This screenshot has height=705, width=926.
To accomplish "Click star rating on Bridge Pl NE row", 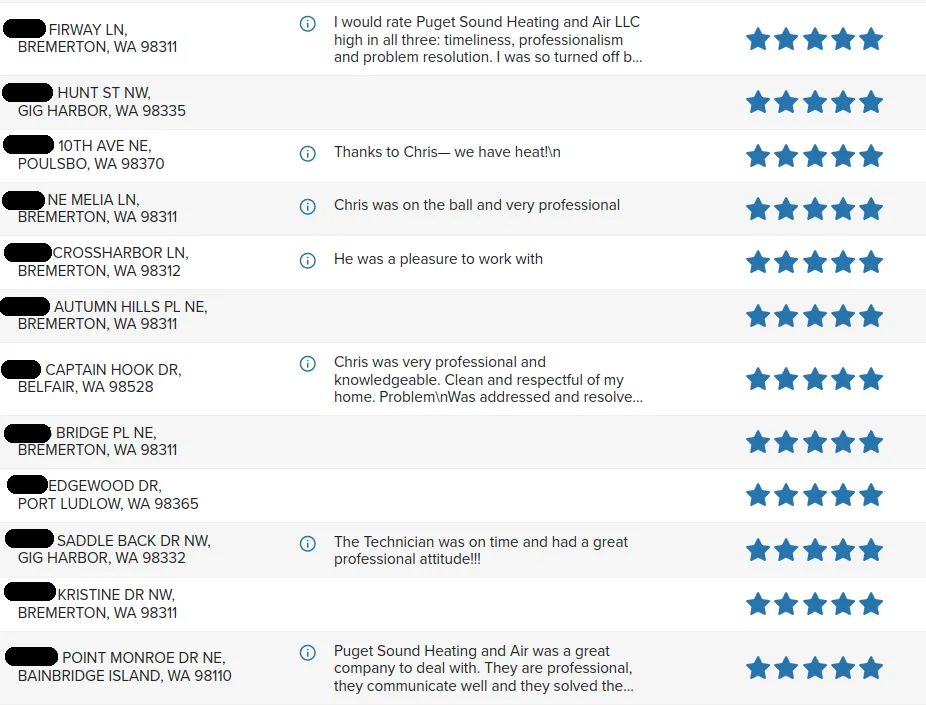I will click(814, 442).
